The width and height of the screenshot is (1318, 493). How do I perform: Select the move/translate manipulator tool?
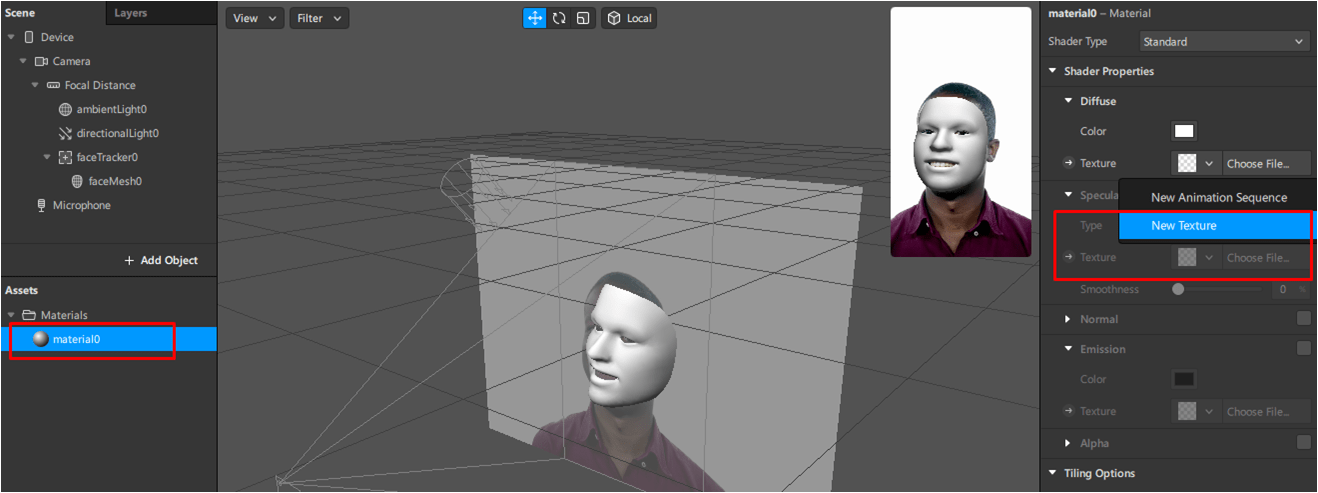point(535,18)
